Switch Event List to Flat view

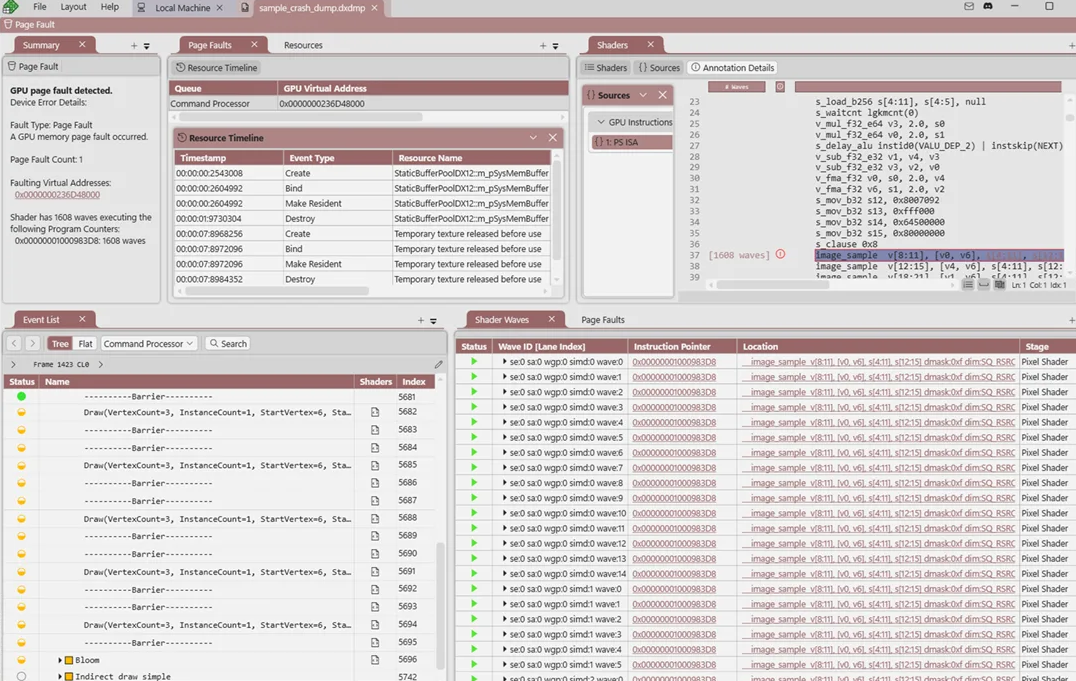coord(86,343)
